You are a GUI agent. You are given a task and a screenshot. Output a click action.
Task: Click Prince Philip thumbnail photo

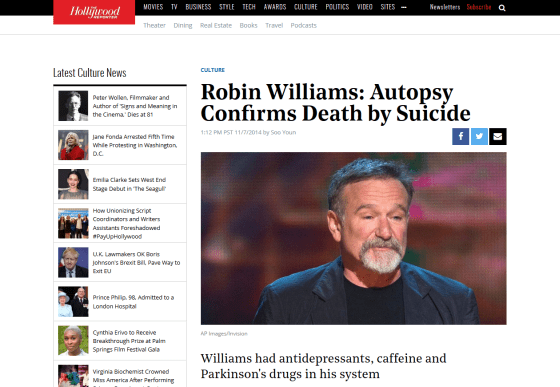click(73, 302)
